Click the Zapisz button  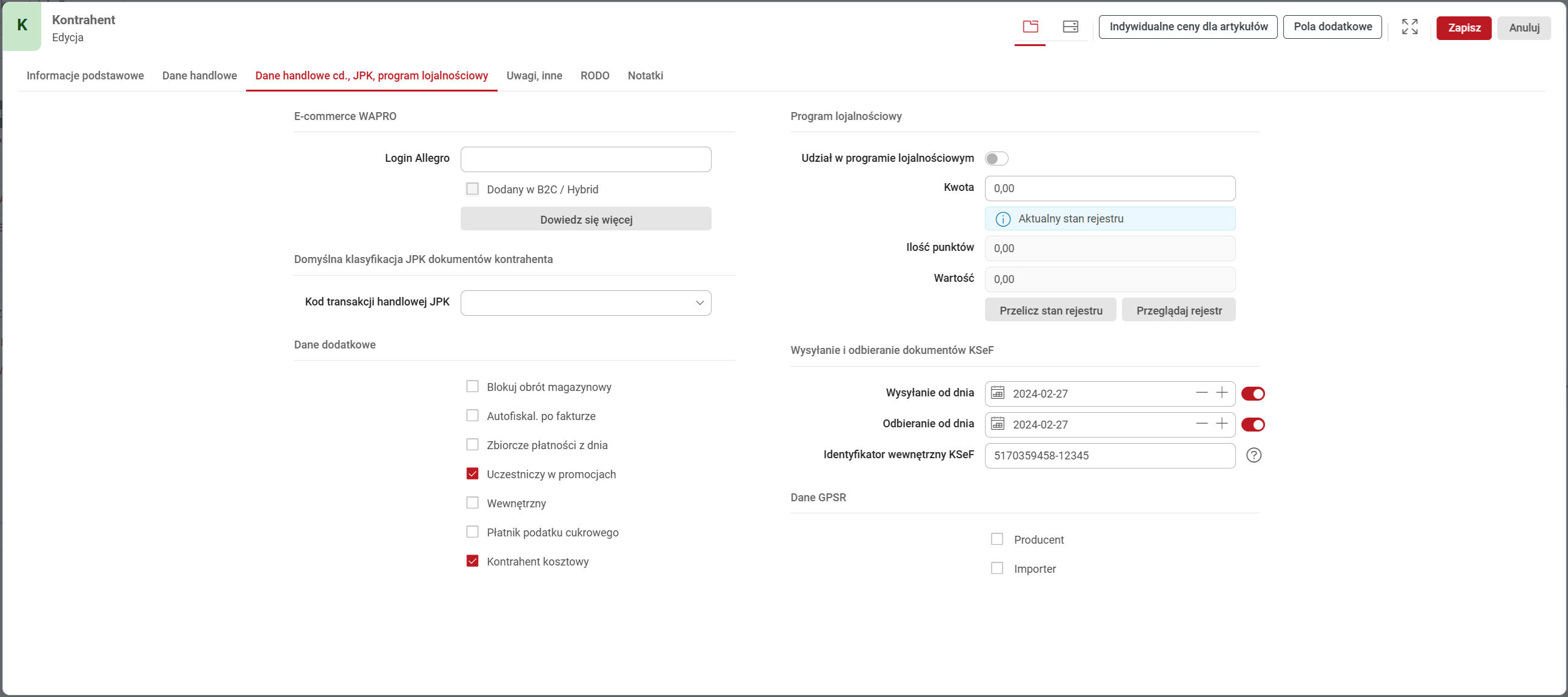1463,28
